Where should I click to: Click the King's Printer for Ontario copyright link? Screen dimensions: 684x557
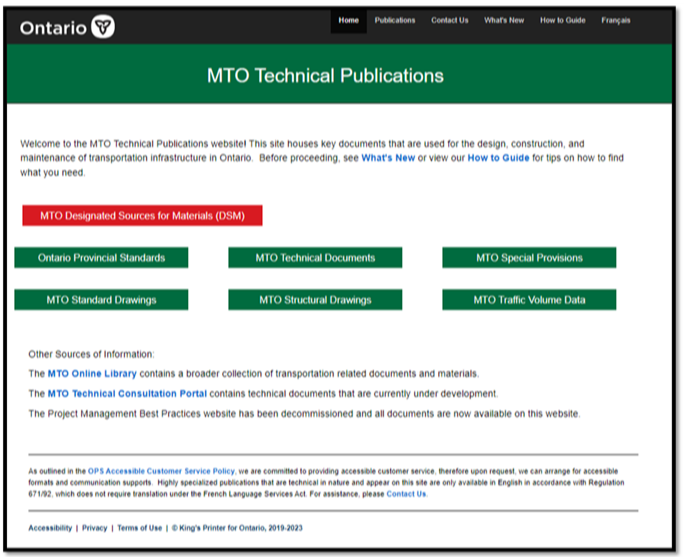coord(237,528)
